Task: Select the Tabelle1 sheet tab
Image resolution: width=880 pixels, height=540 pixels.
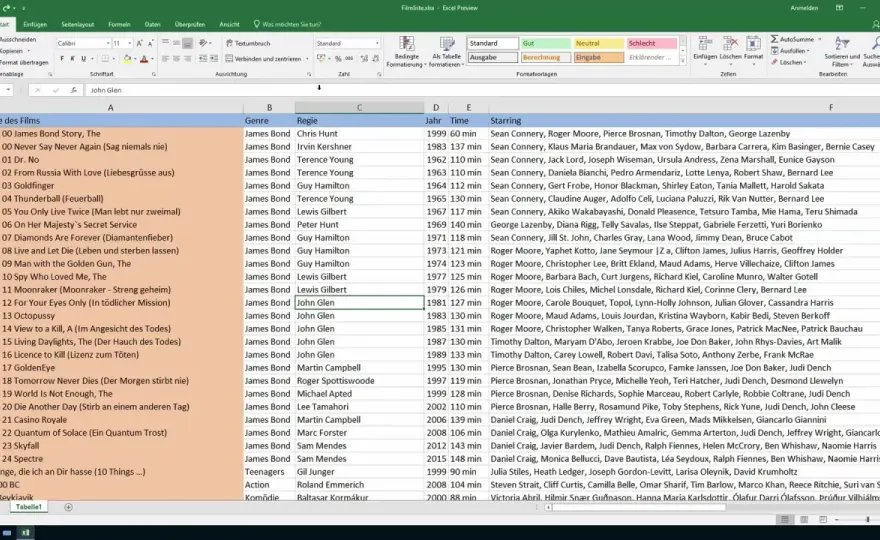Action: [29, 507]
